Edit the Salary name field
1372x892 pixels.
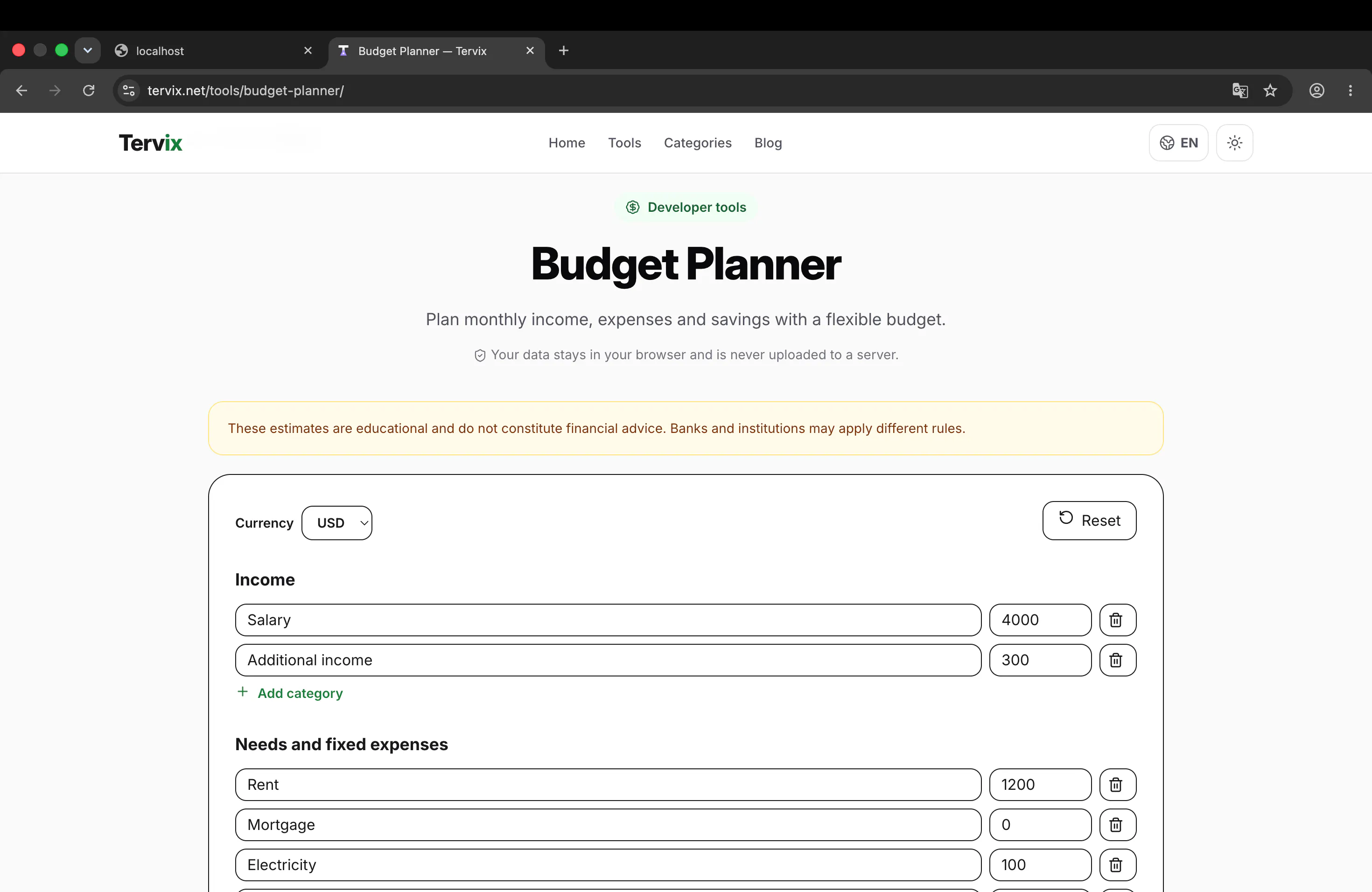click(608, 620)
